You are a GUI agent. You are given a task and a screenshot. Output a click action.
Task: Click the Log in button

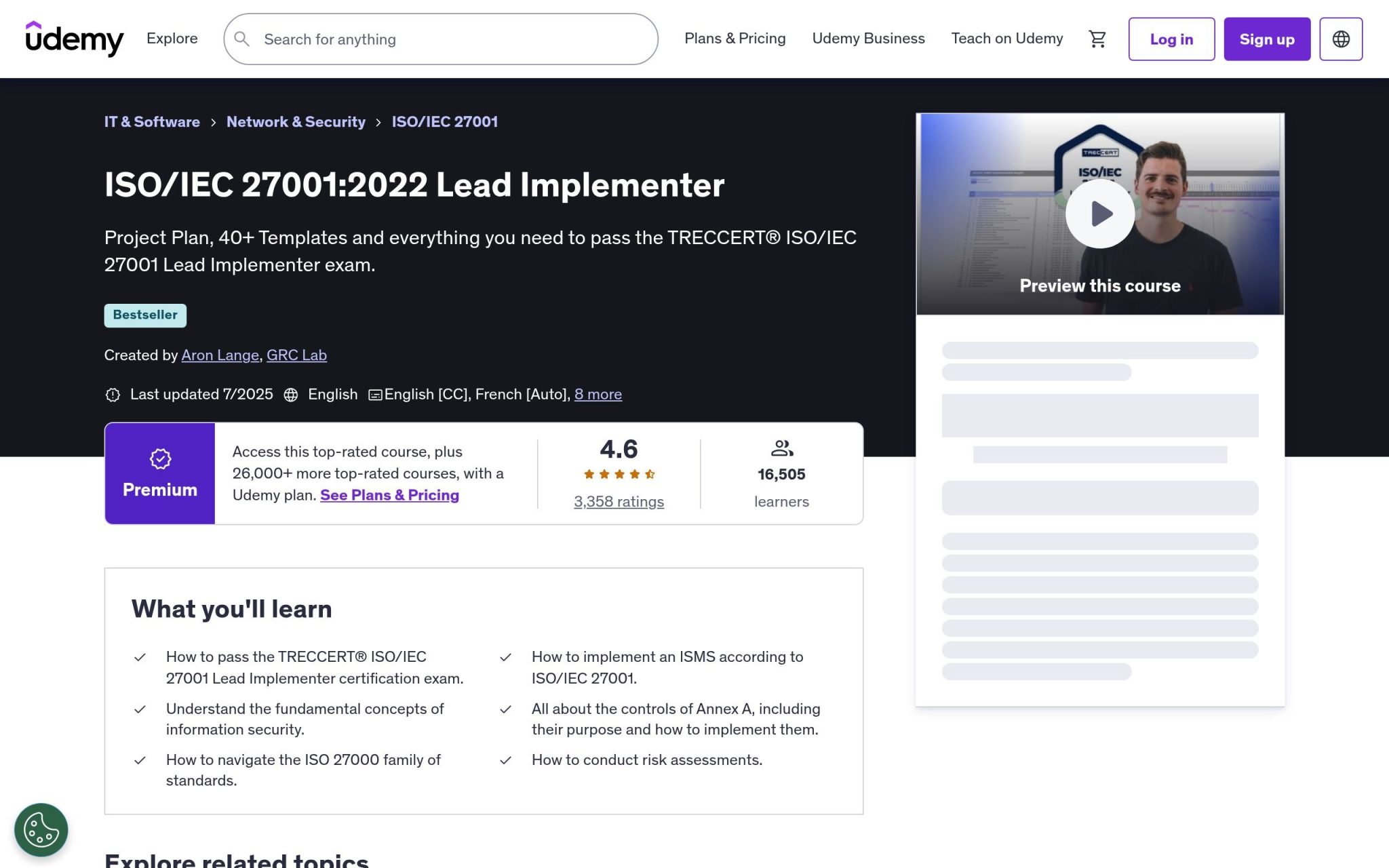(x=1171, y=39)
